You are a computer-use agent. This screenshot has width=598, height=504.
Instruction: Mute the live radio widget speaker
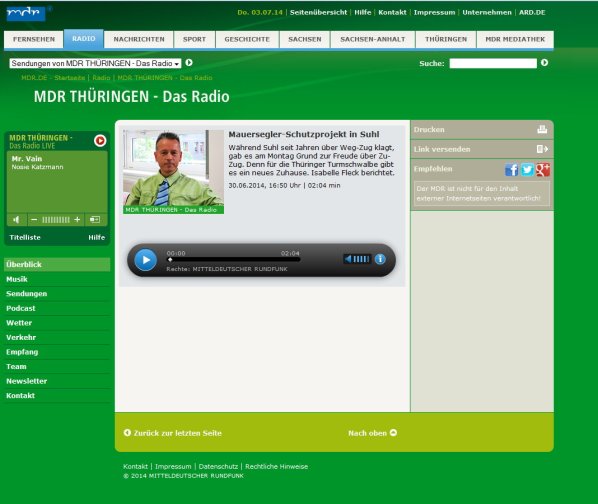click(16, 220)
